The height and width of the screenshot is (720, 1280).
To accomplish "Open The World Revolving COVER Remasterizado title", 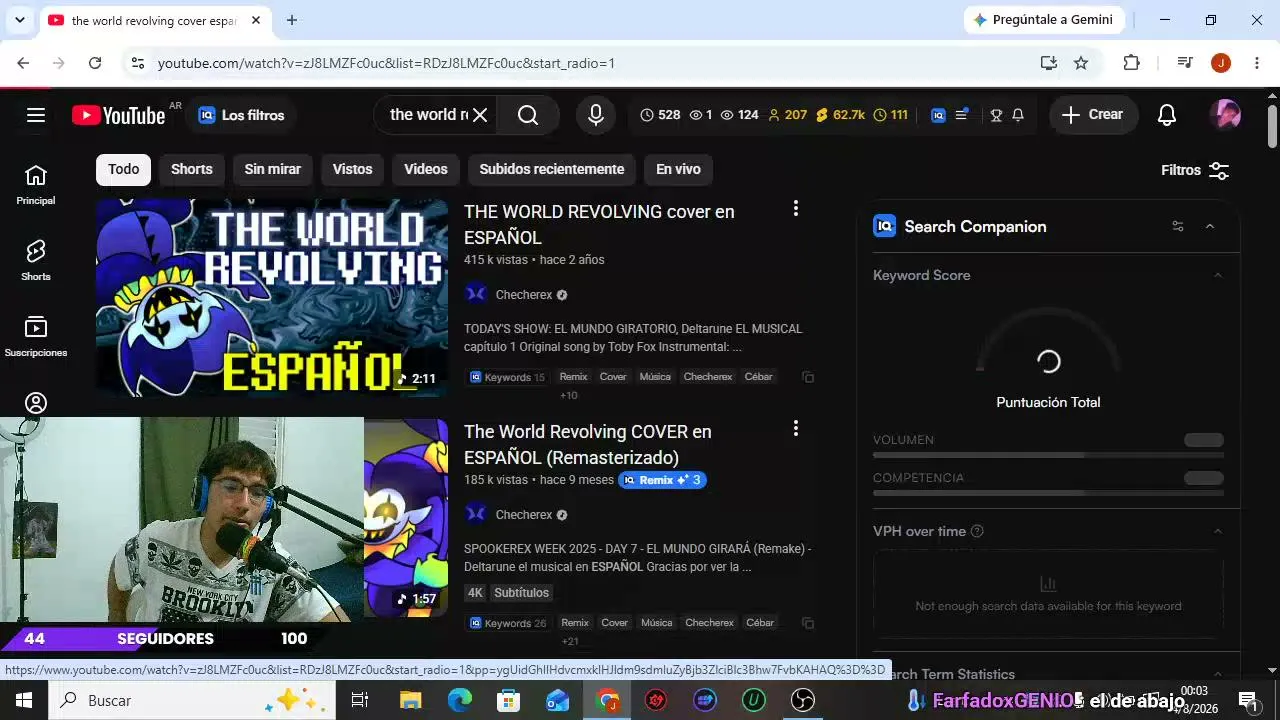I will tap(588, 445).
